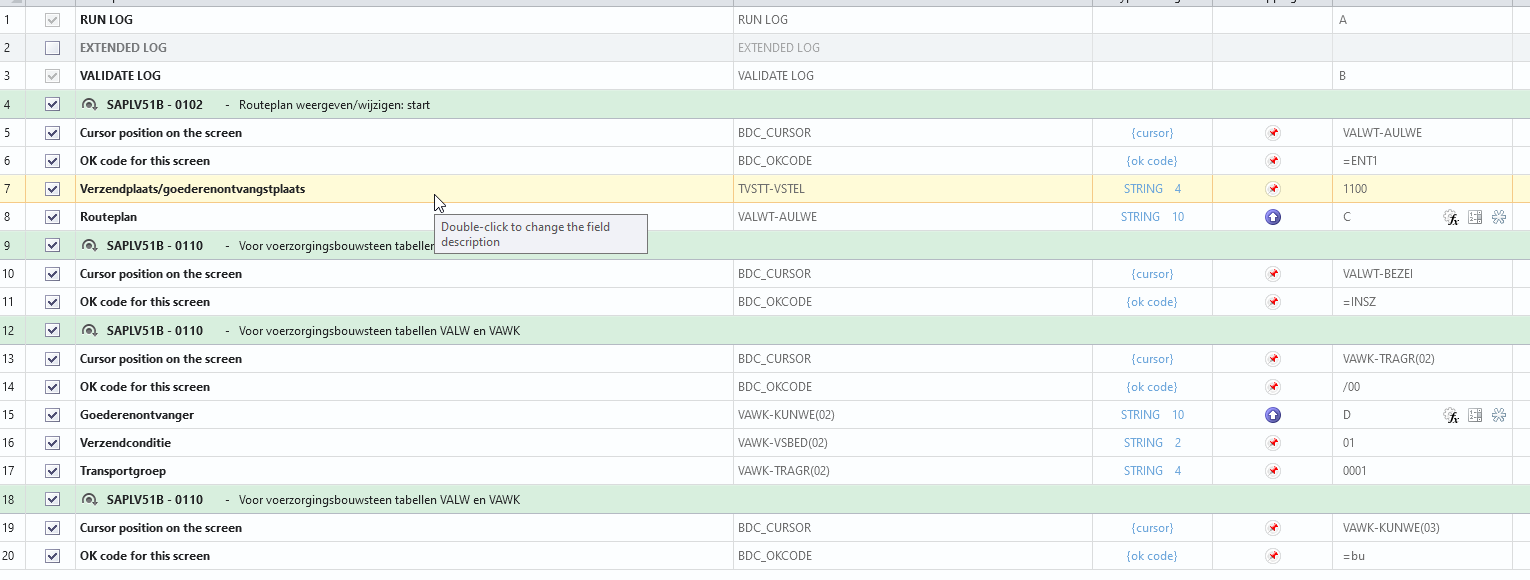Select the value cell containing 1100
Screen dimensions: 1530x580
click(x=1420, y=189)
